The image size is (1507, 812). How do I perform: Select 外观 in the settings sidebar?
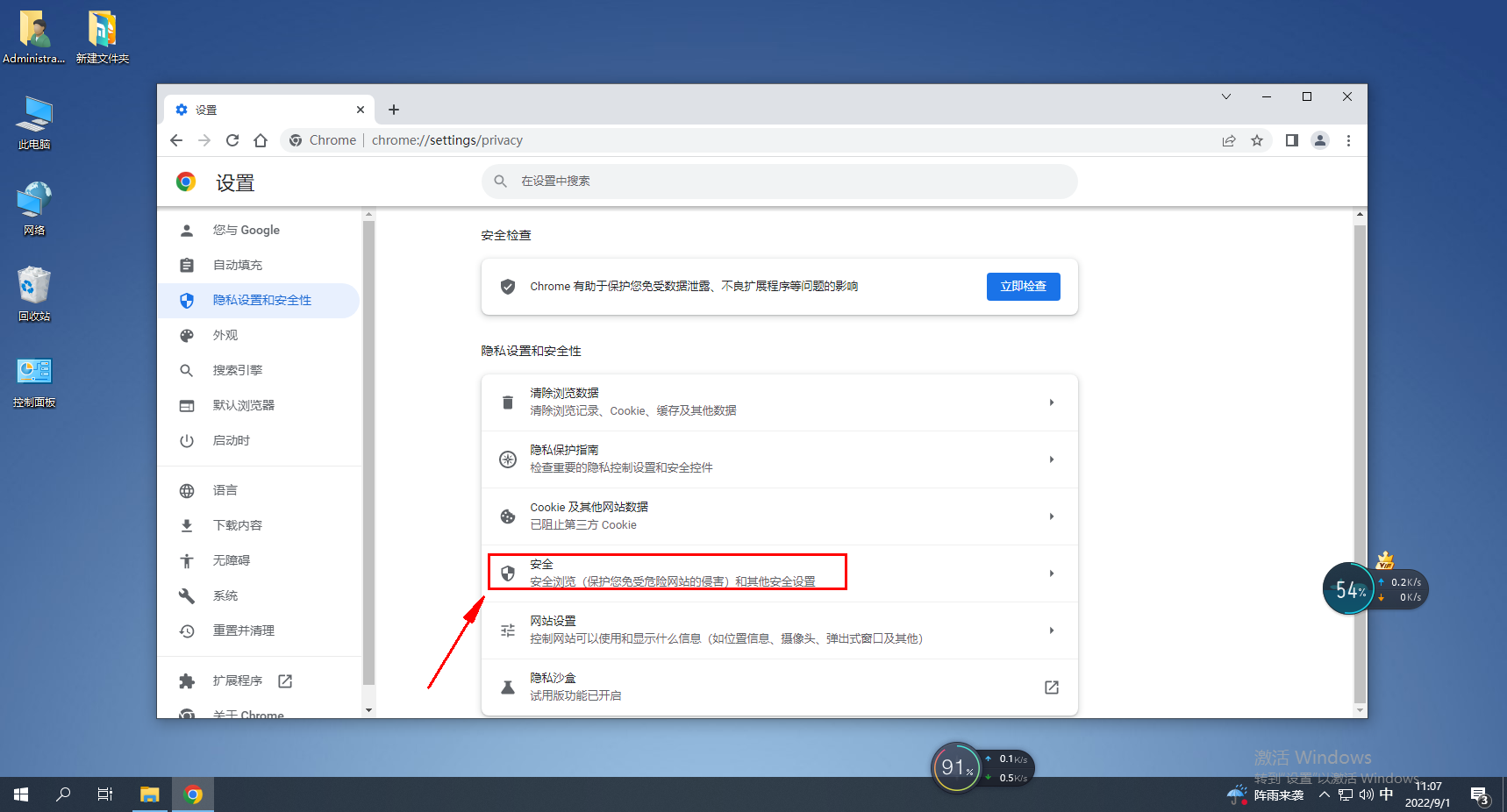point(225,335)
